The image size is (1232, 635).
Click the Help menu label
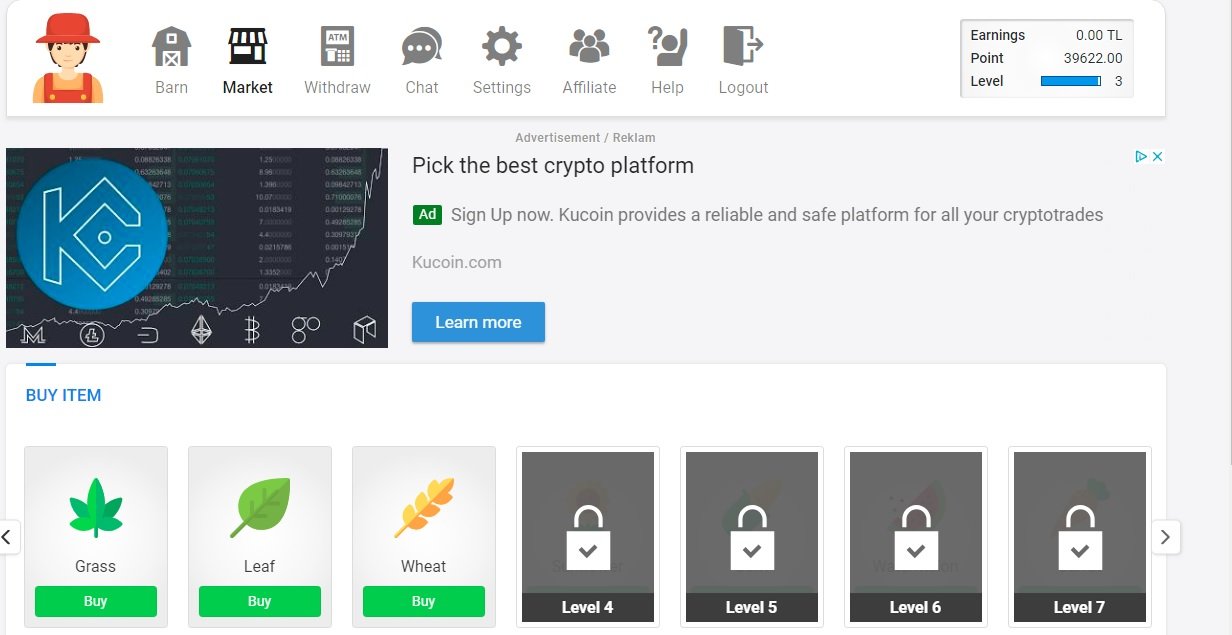(667, 87)
